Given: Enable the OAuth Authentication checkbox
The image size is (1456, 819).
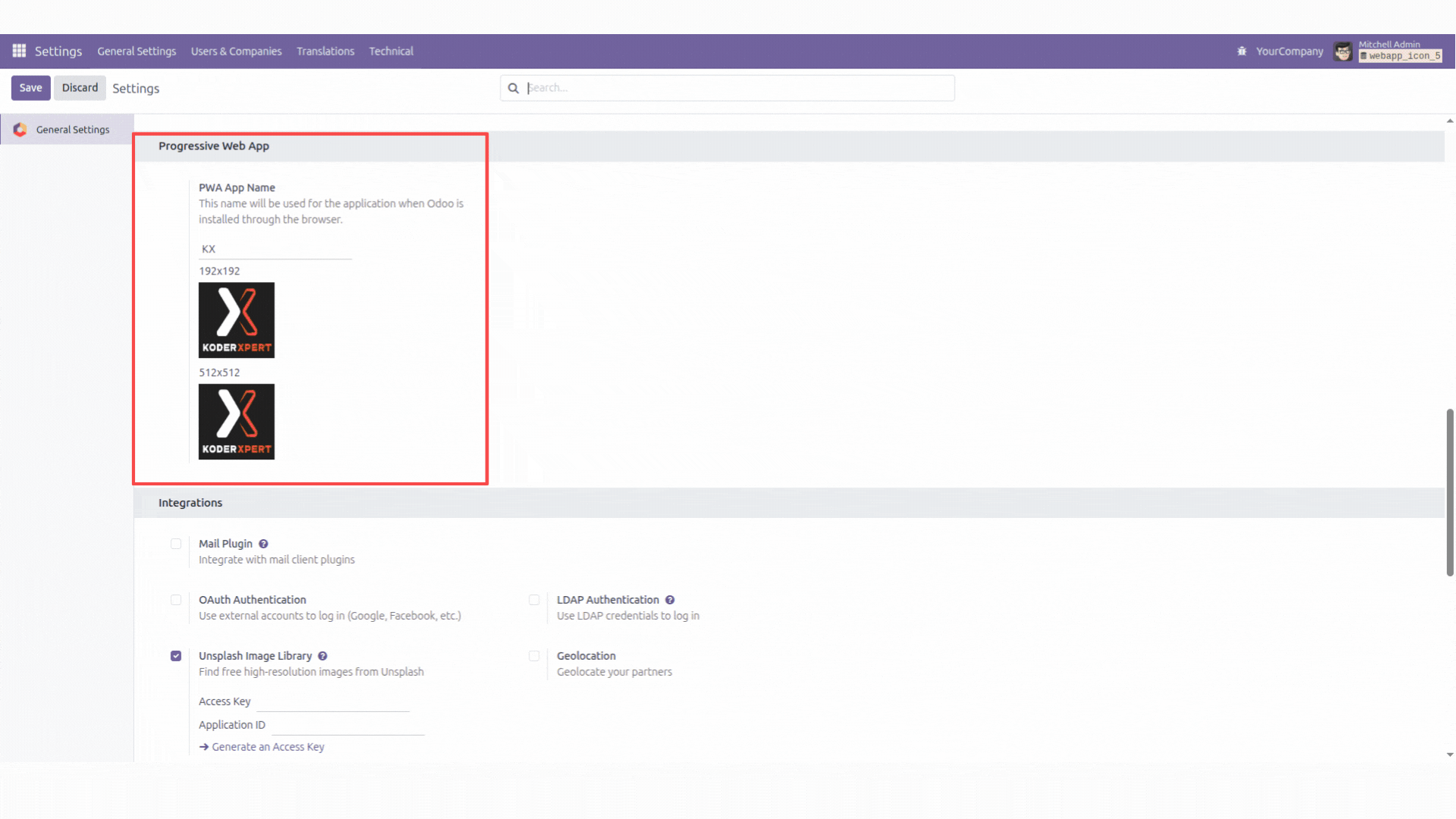Looking at the screenshot, I should point(176,600).
